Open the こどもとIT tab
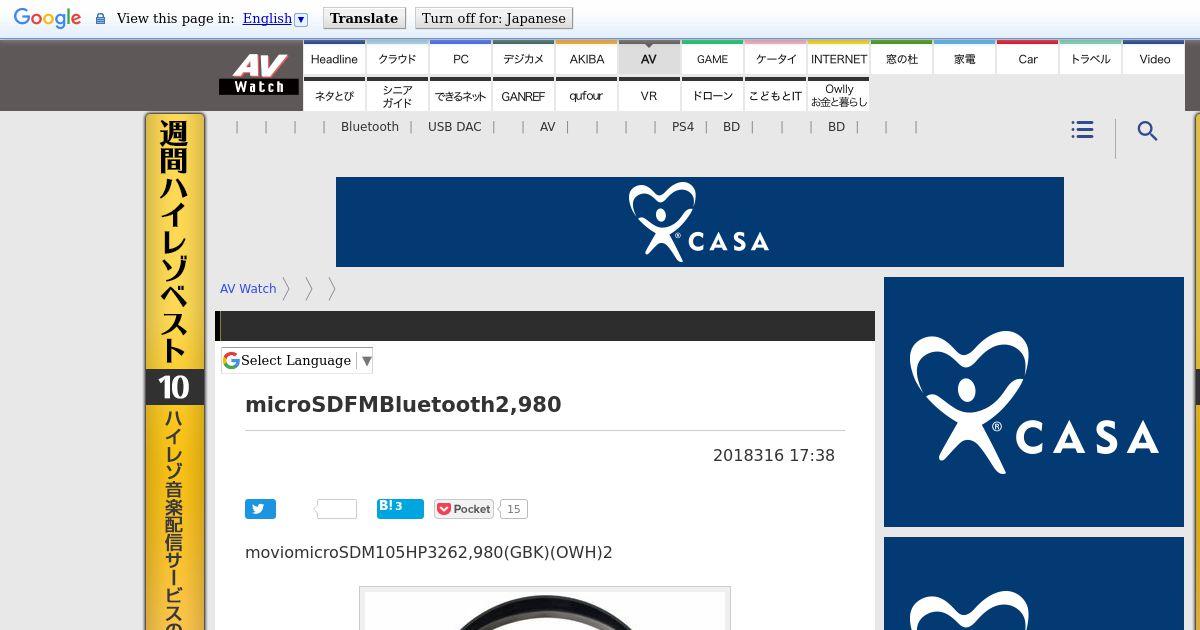This screenshot has height=630, width=1200. pos(775,95)
